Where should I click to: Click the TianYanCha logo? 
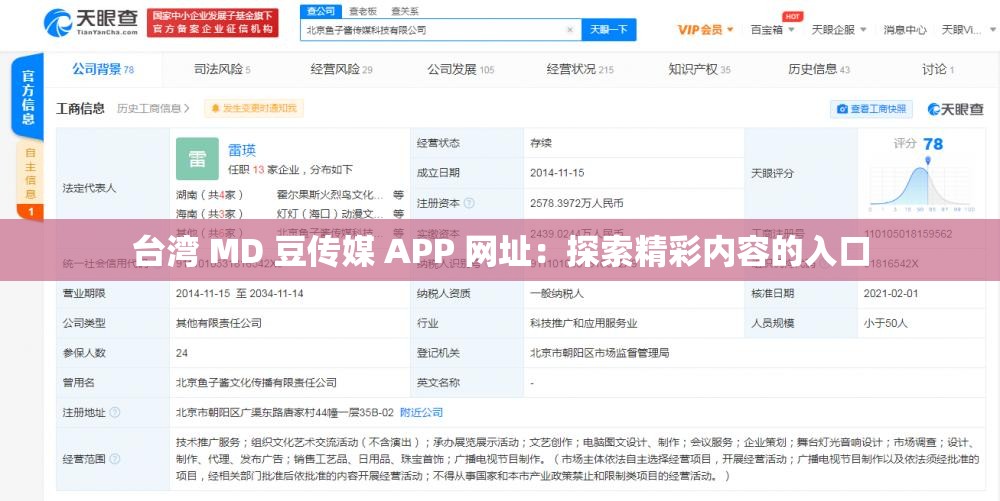click(91, 22)
